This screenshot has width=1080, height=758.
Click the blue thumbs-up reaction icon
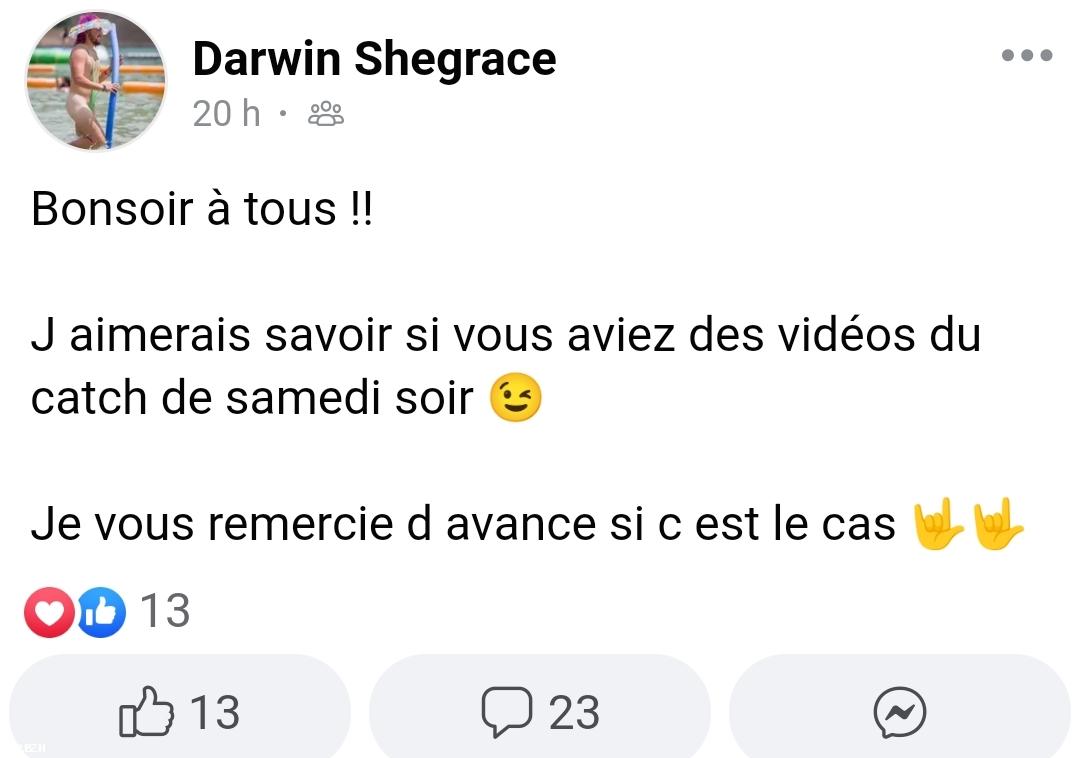click(101, 611)
